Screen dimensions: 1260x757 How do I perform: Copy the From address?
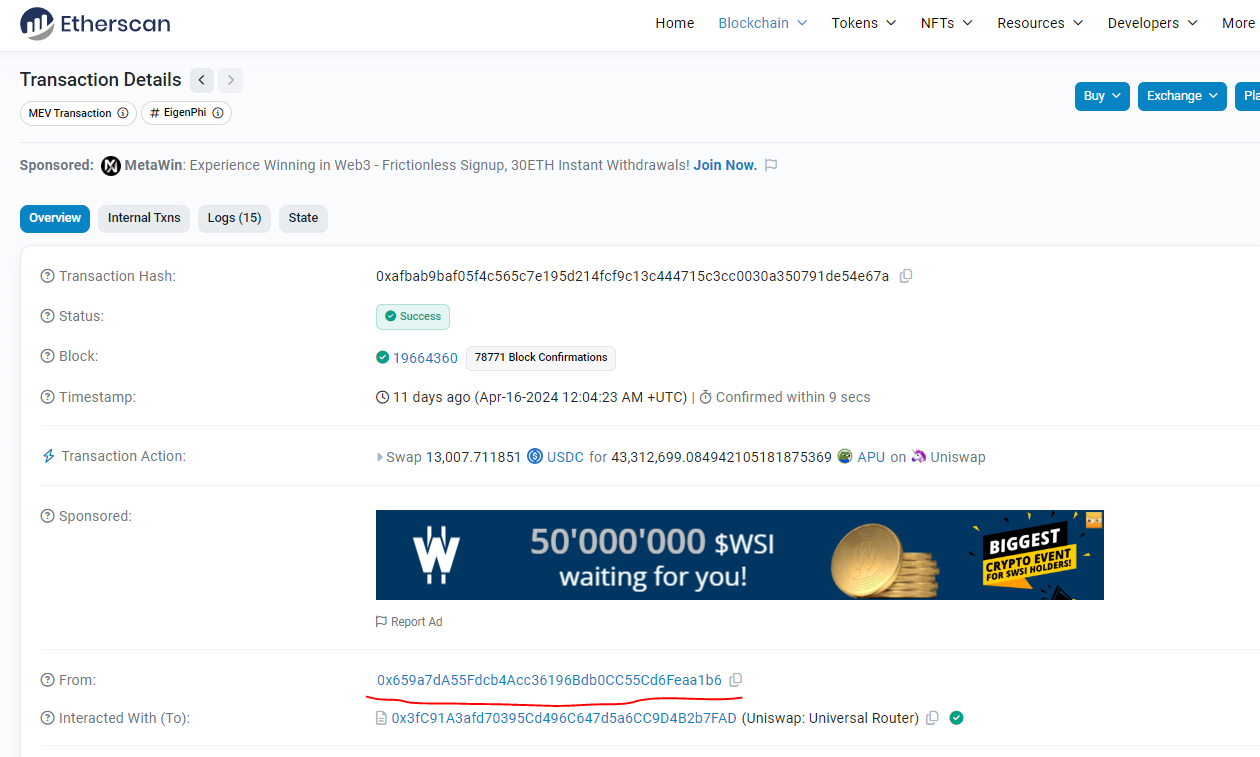click(x=736, y=680)
